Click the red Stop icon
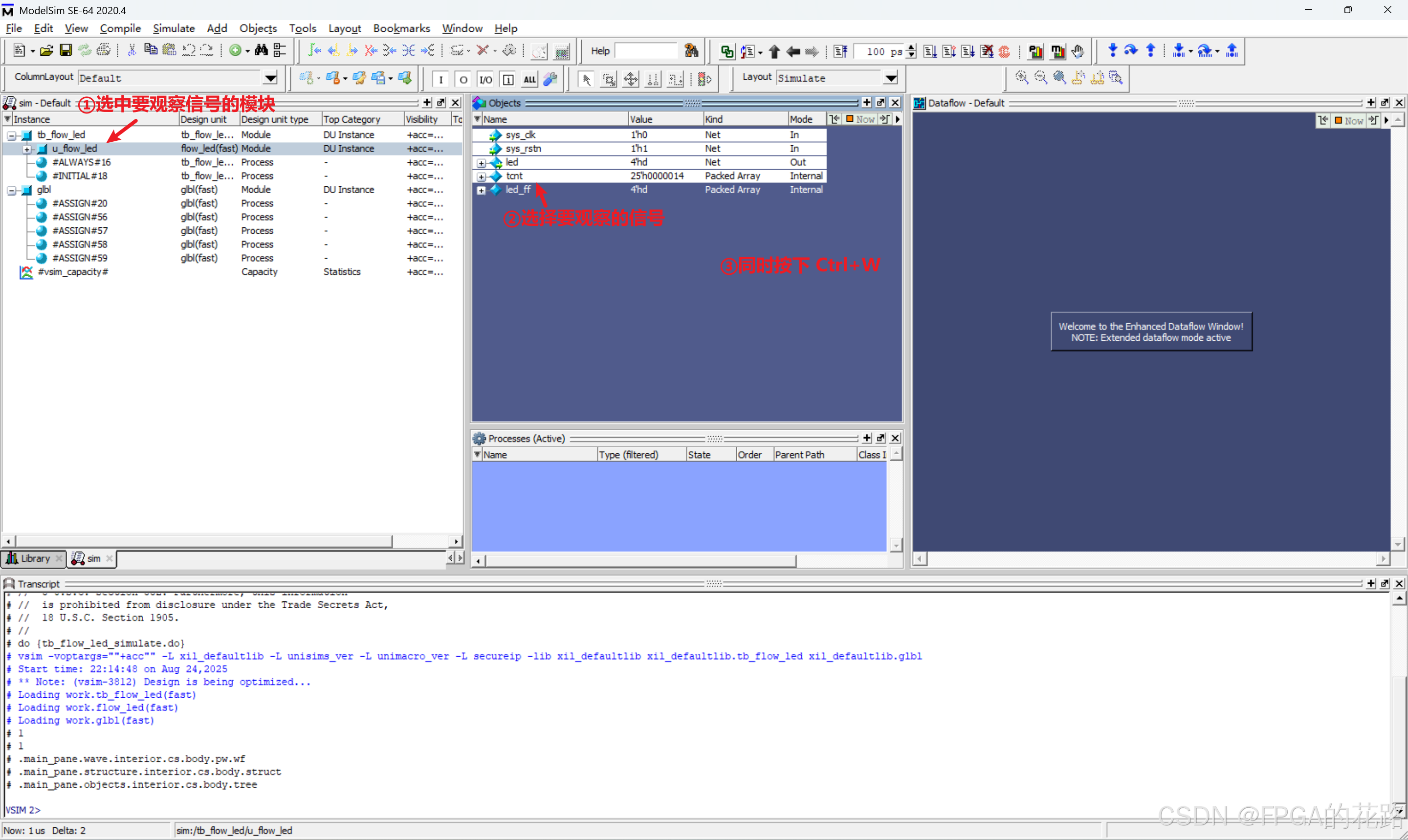 tap(1005, 51)
